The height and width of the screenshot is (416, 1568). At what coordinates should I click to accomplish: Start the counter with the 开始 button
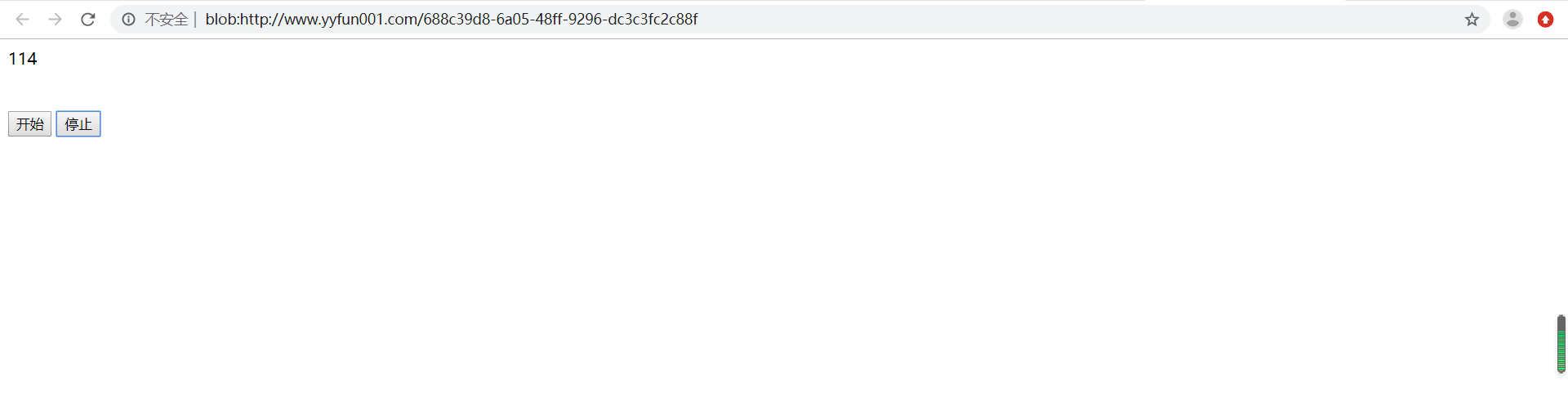click(x=30, y=123)
